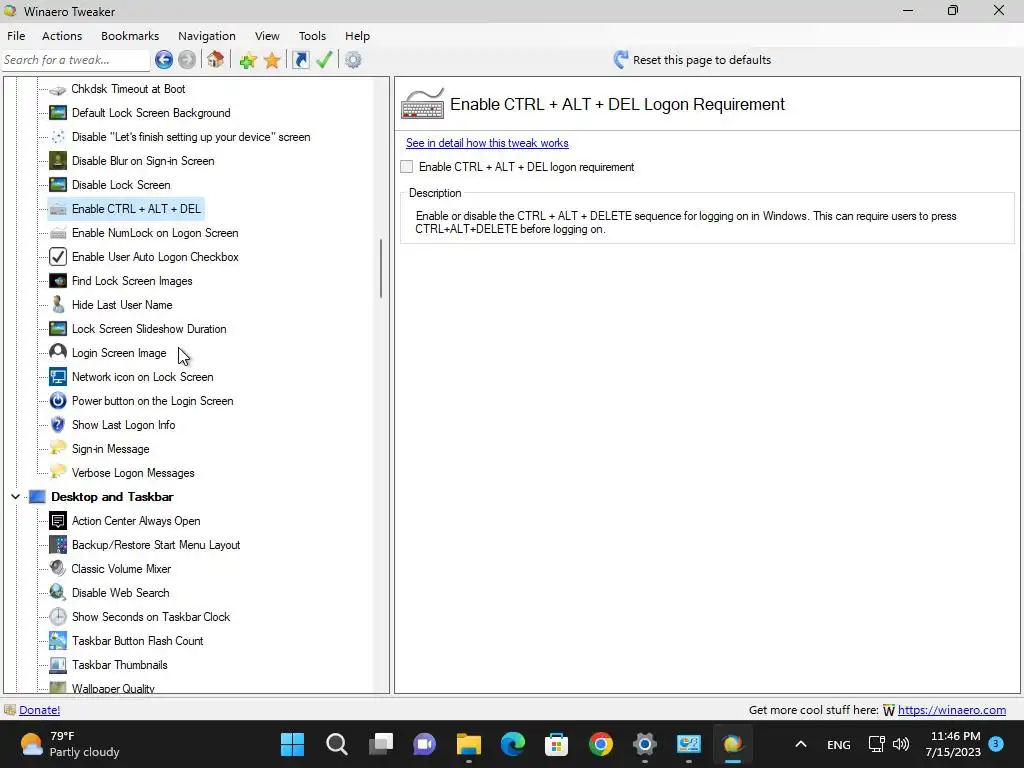Select Lock Screen Slideshow Duration item

[149, 329]
